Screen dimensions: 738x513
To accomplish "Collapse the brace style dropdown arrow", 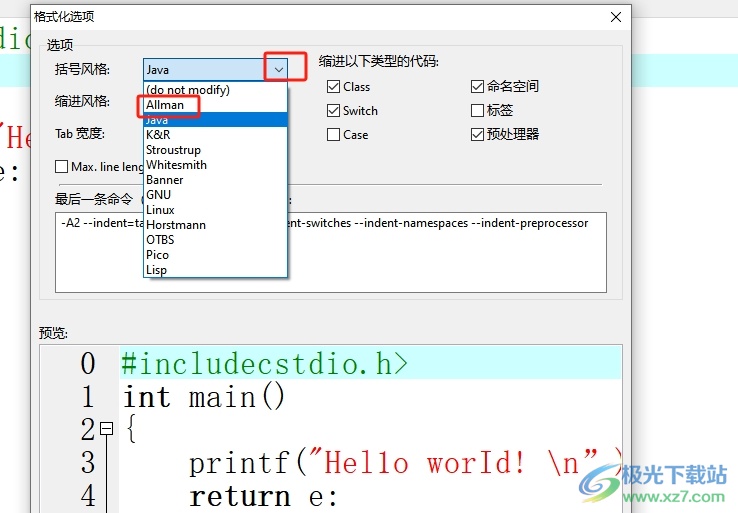I will tap(278, 69).
